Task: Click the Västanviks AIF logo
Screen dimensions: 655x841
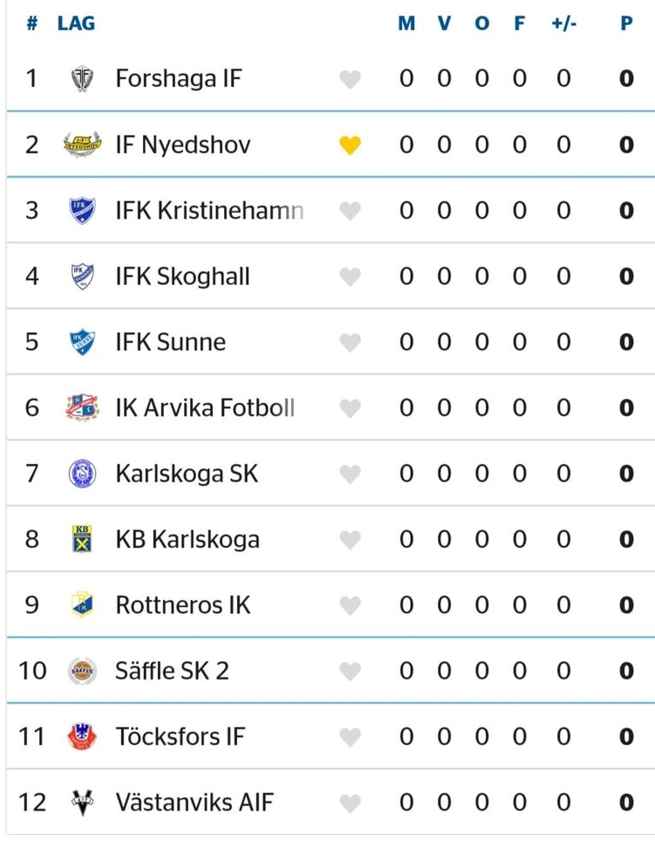Action: (x=82, y=803)
